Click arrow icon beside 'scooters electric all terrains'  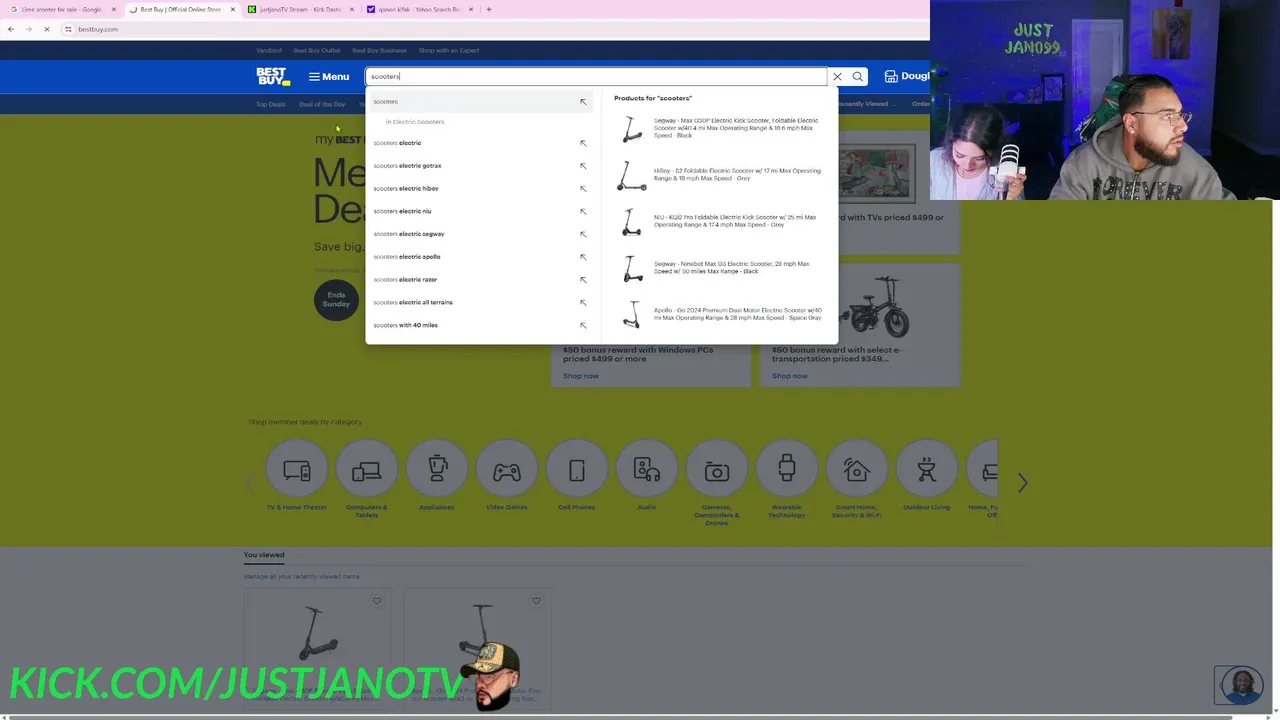click(x=583, y=302)
